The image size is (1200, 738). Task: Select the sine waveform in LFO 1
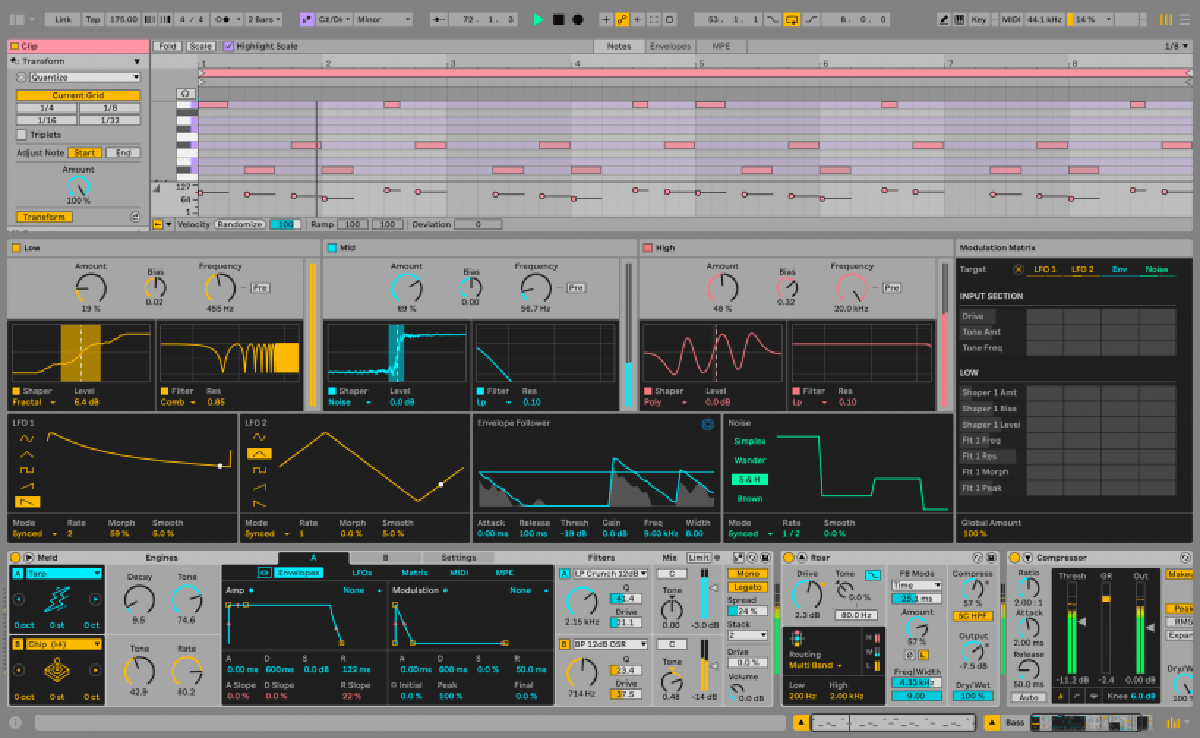[27, 437]
